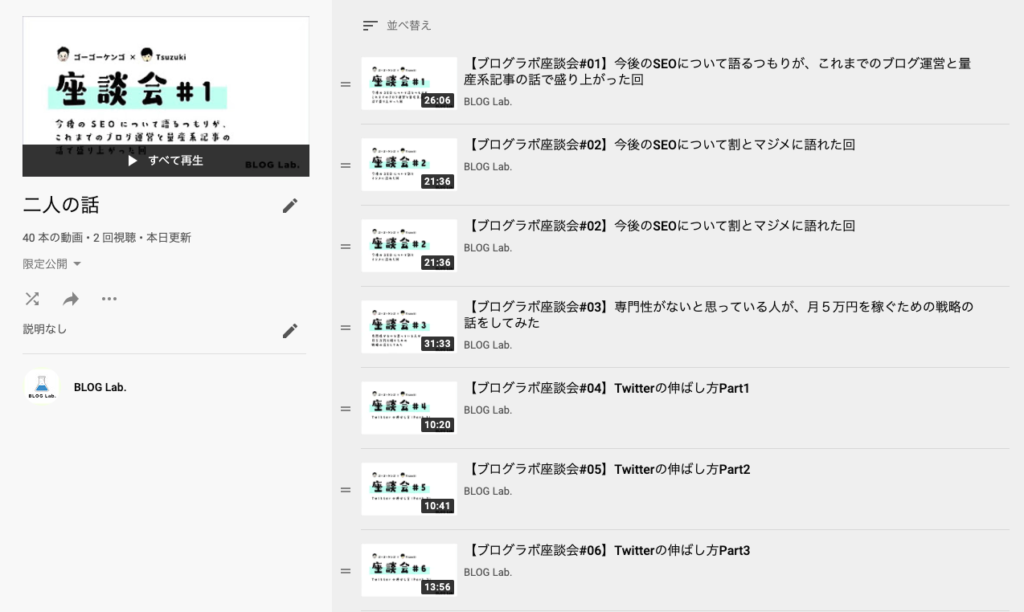
Task: Click BLOG Lab. under the Twitterの伸ばし方Part3 title
Action: pyautogui.click(x=488, y=572)
